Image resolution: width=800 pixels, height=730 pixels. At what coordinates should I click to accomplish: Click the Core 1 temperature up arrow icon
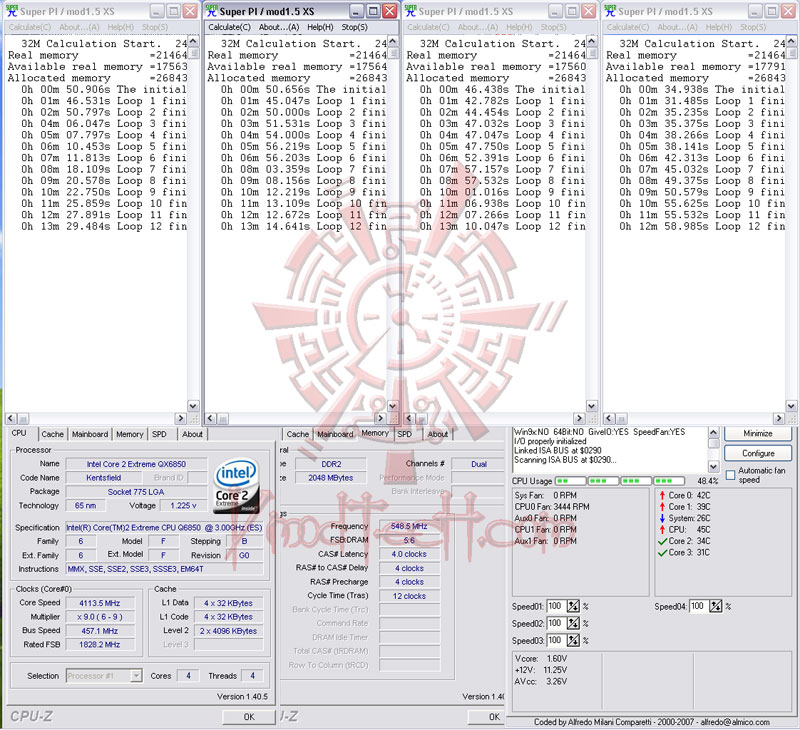coord(662,507)
